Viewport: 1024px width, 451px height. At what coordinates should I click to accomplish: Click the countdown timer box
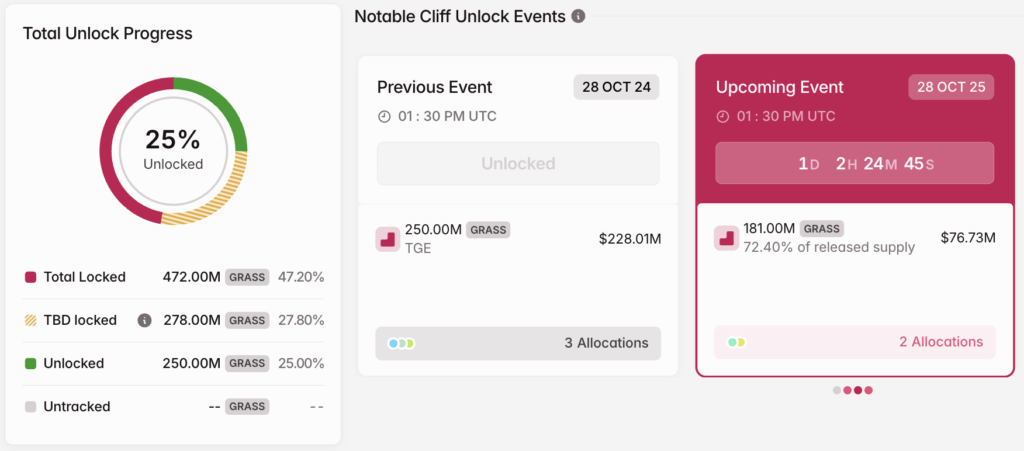click(x=855, y=163)
